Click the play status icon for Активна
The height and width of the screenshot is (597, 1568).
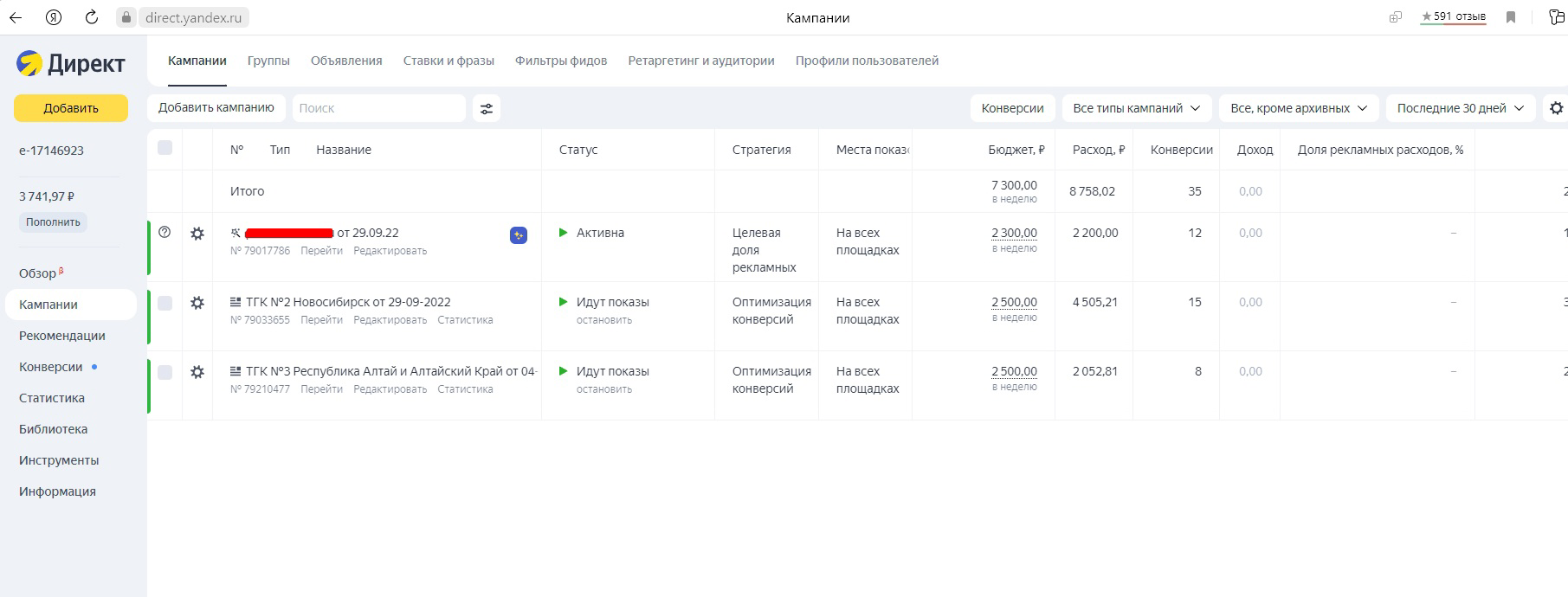pyautogui.click(x=564, y=233)
